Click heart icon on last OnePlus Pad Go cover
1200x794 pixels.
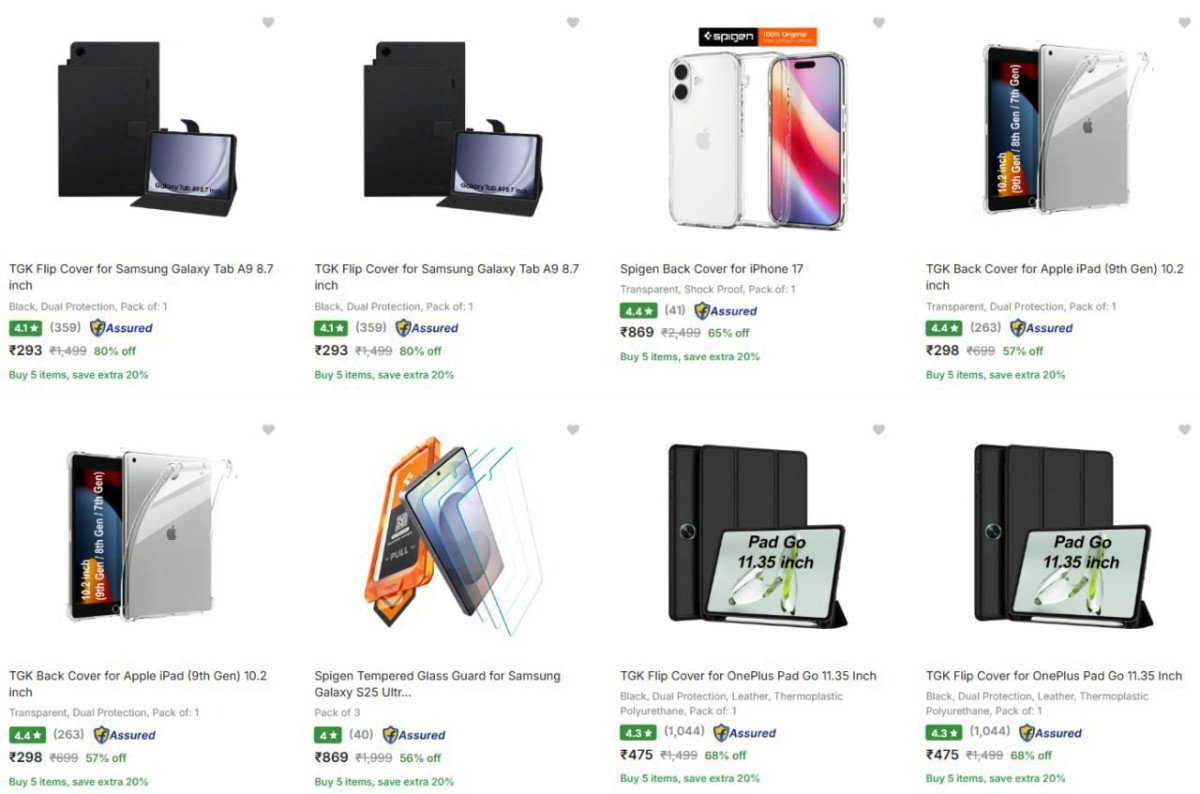pos(1185,430)
